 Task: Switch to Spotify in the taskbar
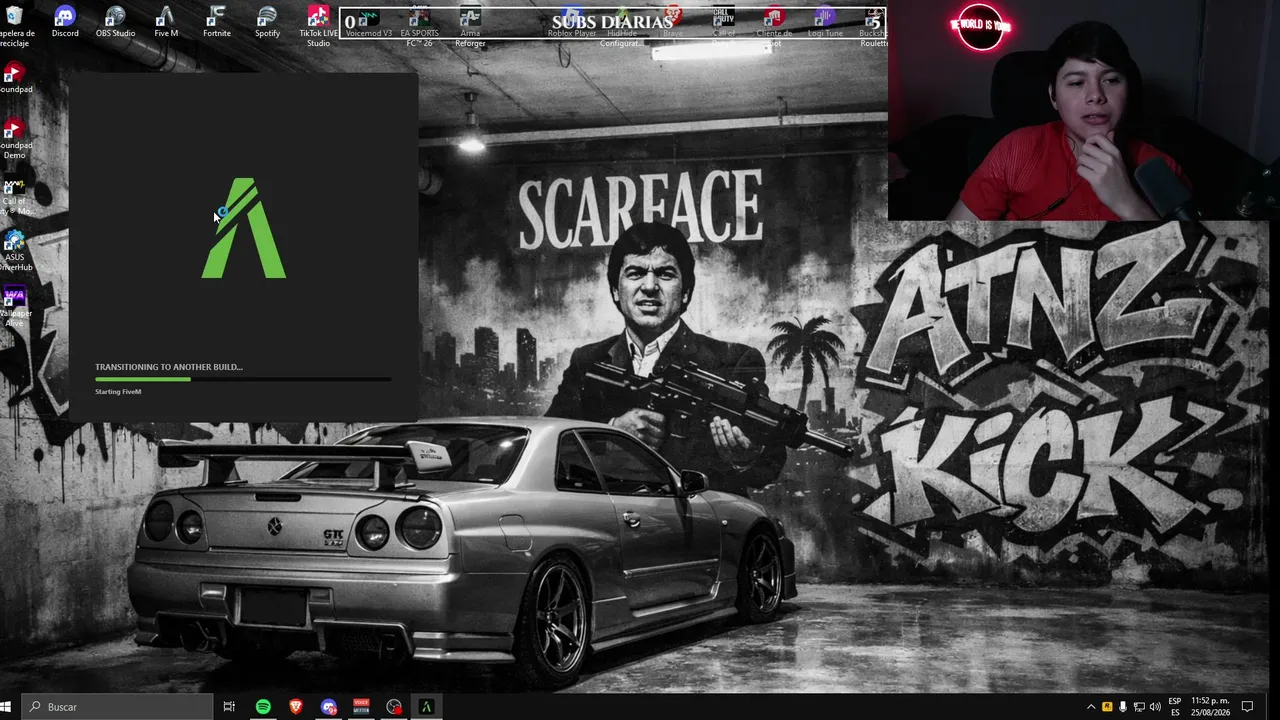263,707
